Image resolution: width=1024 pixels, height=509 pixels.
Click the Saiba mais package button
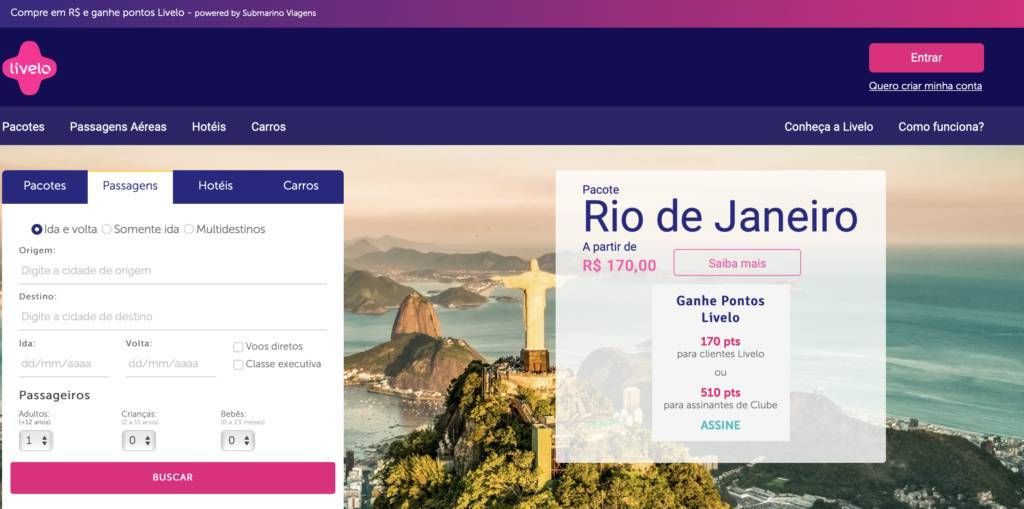[737, 263]
